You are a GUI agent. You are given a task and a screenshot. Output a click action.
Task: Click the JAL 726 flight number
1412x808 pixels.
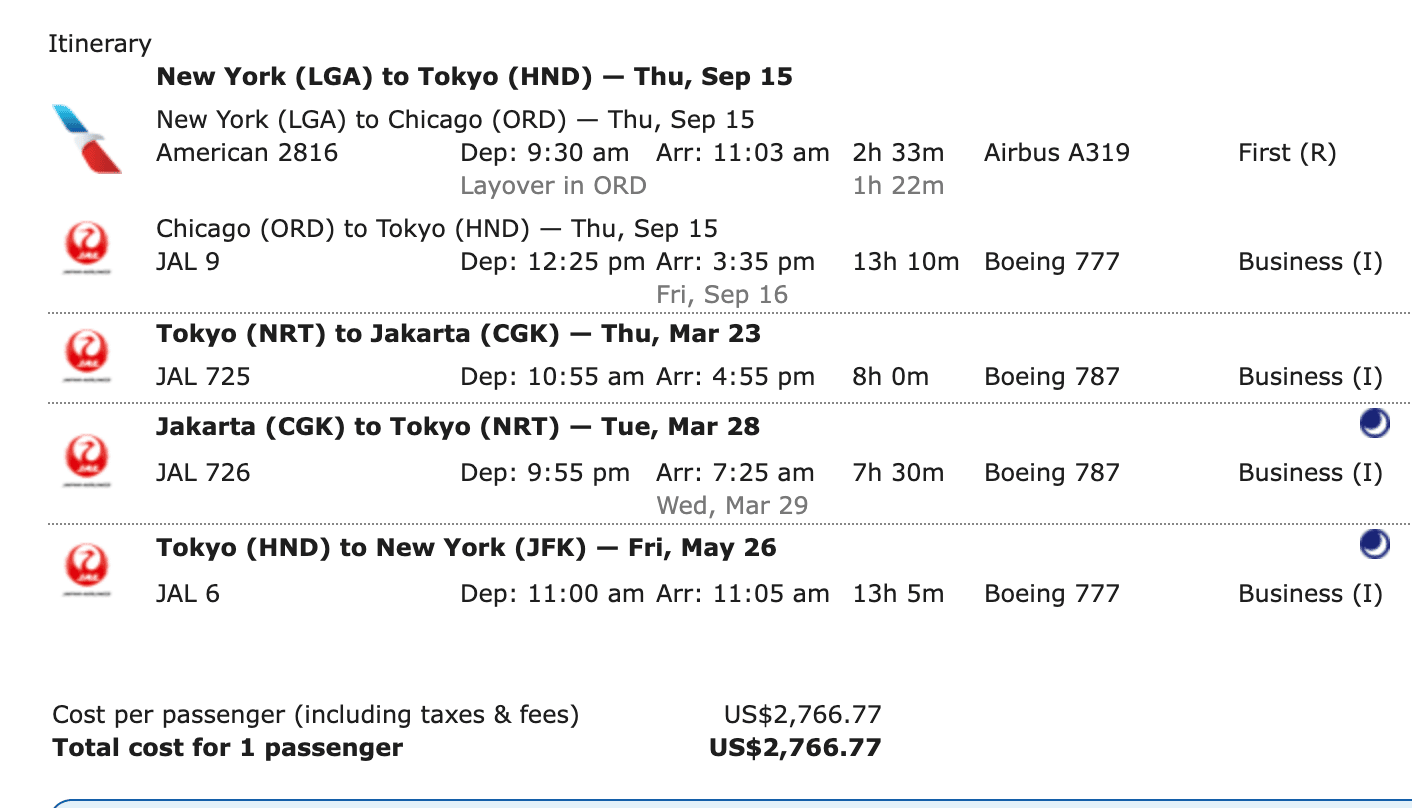tap(203, 473)
